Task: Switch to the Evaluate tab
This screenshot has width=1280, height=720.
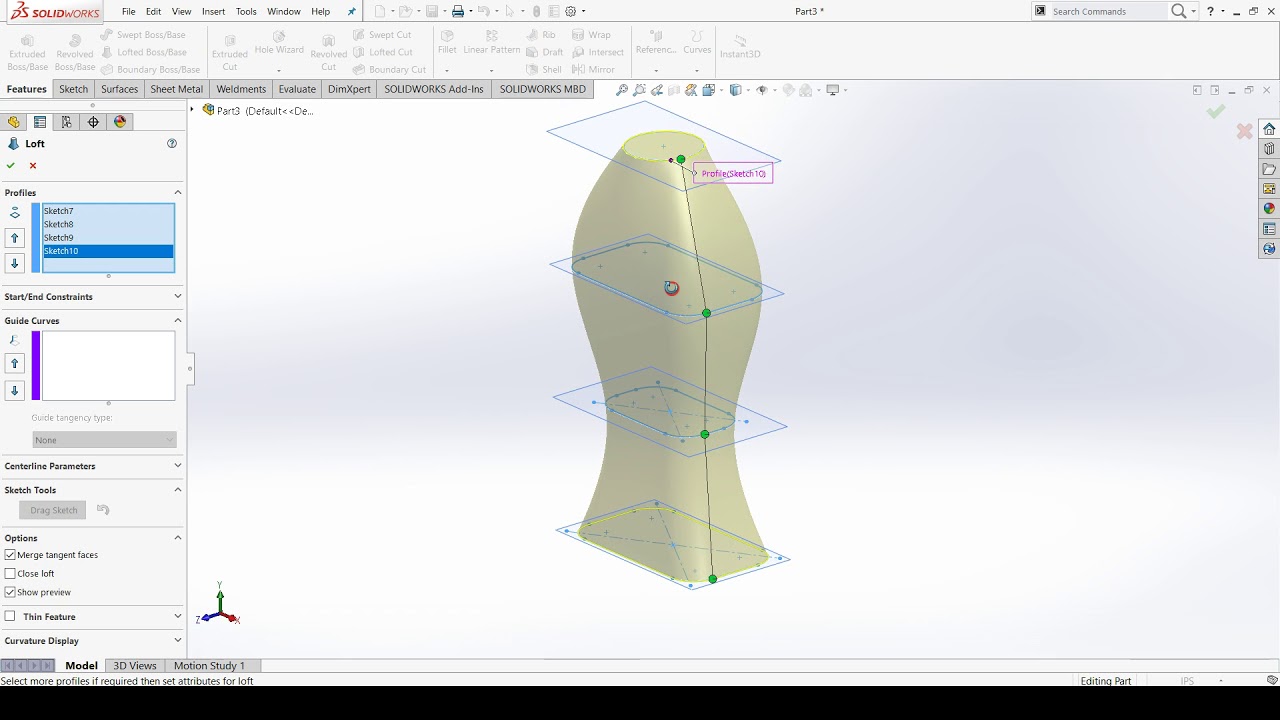Action: click(297, 89)
